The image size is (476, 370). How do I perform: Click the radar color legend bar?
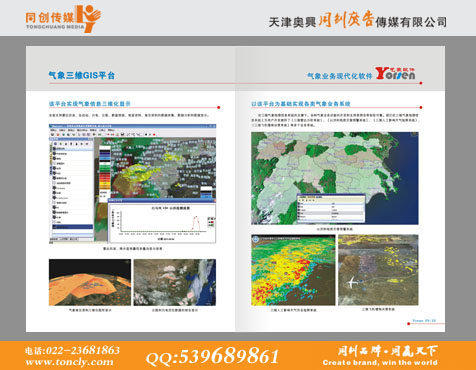[x=105, y=172]
